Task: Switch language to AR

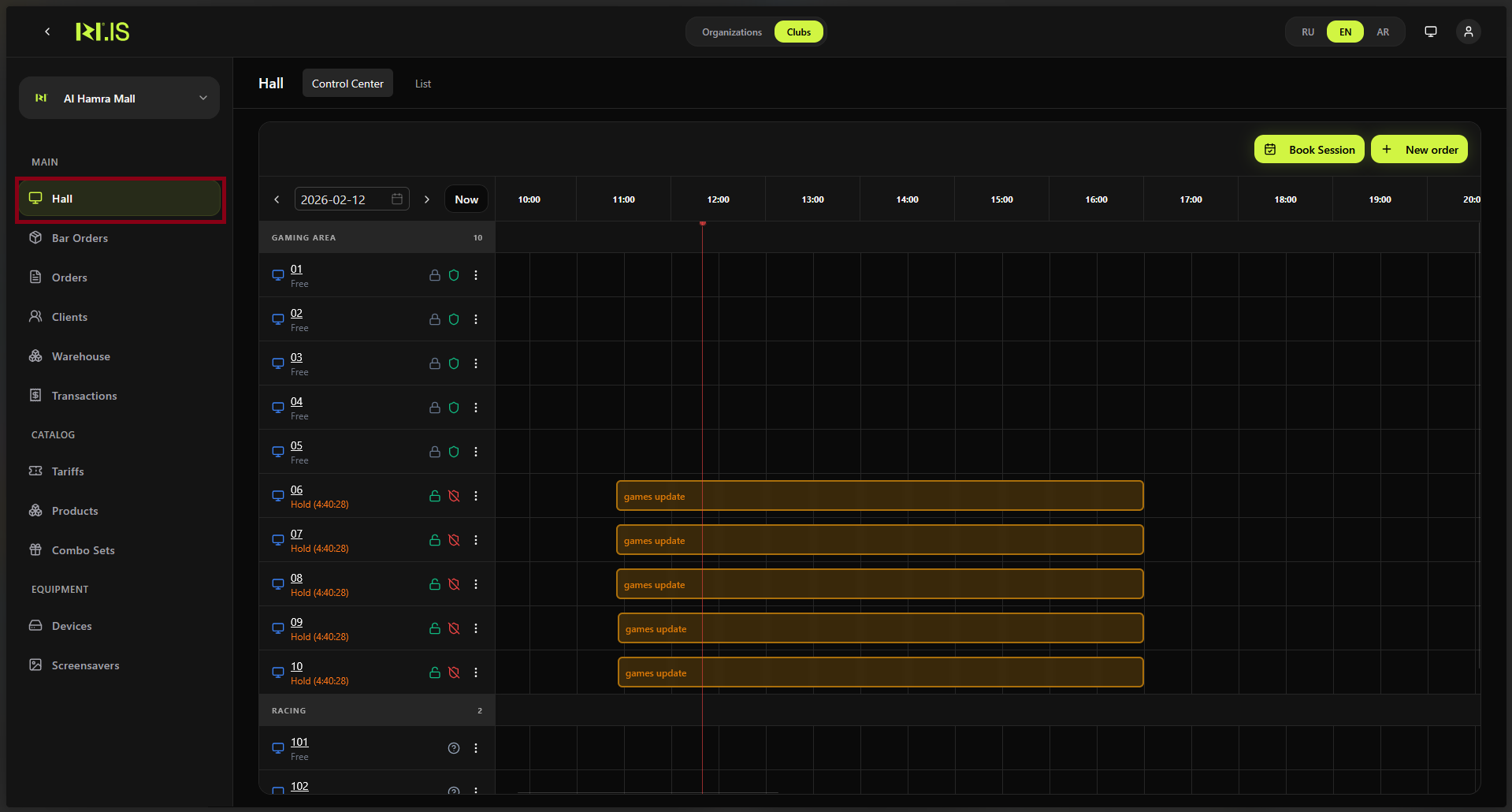Action: click(x=1383, y=32)
